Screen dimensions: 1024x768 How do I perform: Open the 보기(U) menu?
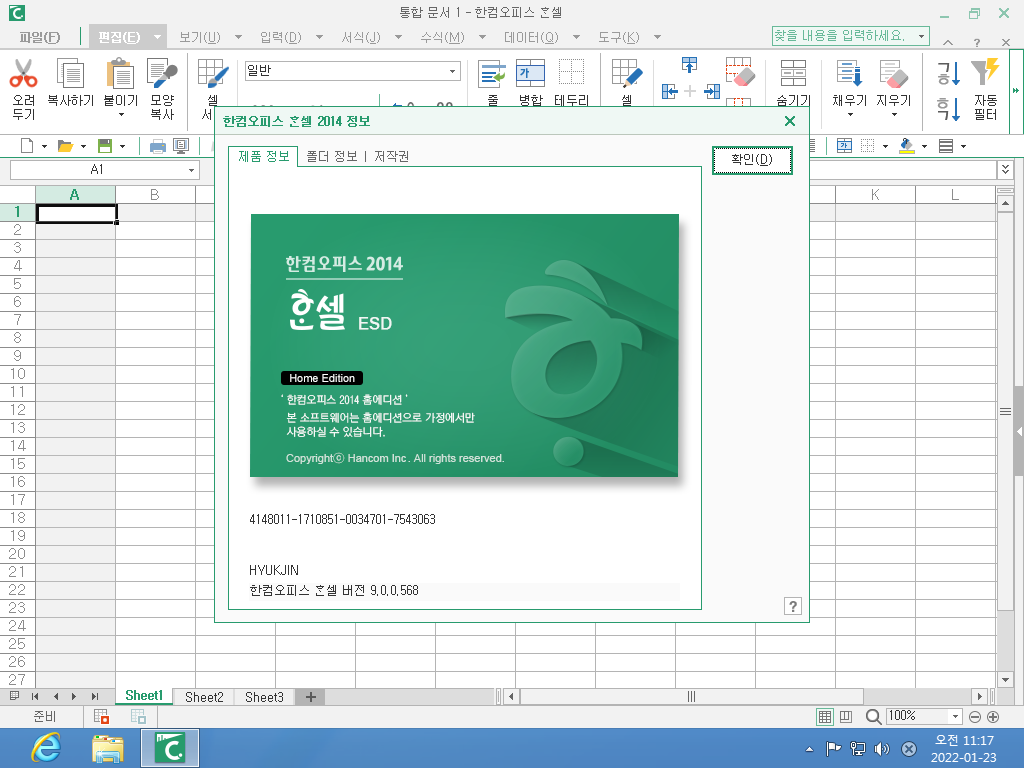[200, 37]
